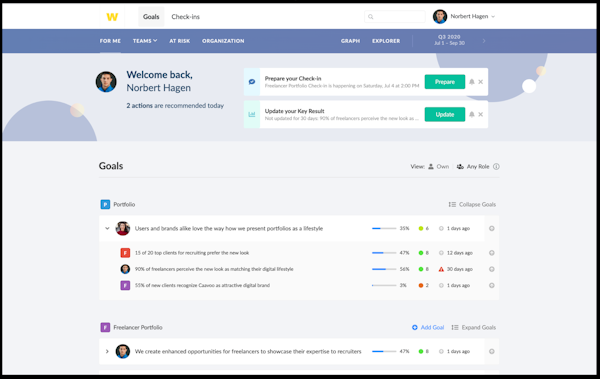Image resolution: width=600 pixels, height=379 pixels.
Task: Dismiss the Prepare your Check-in card
Action: [481, 82]
